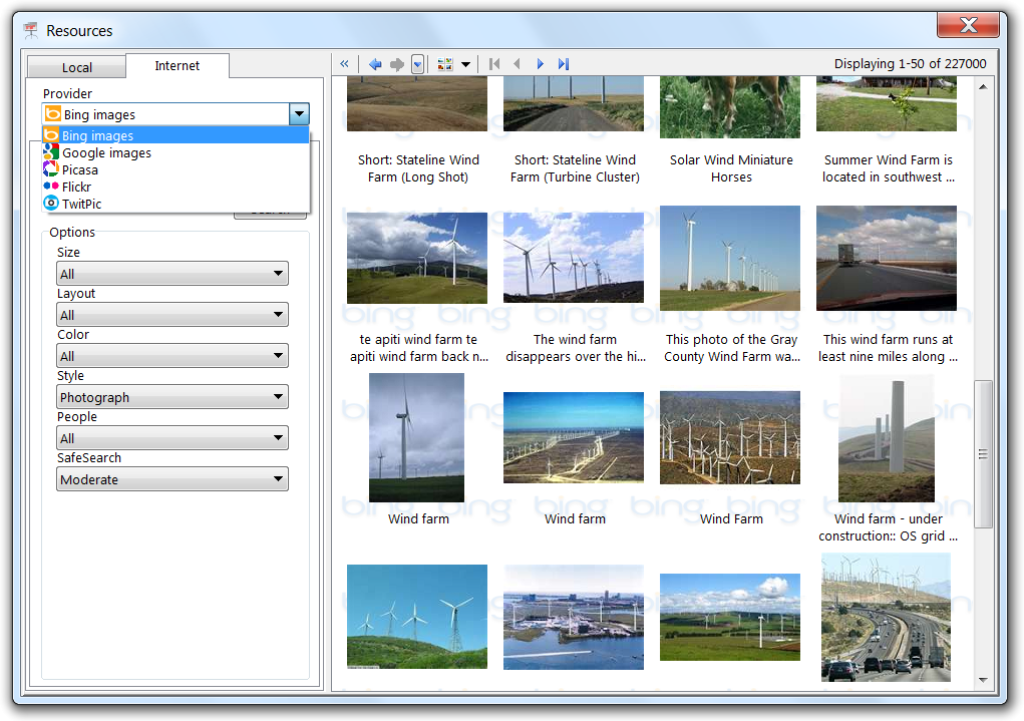Collapse the side panel with double-chevron icon
This screenshot has width=1024, height=721.
(344, 64)
